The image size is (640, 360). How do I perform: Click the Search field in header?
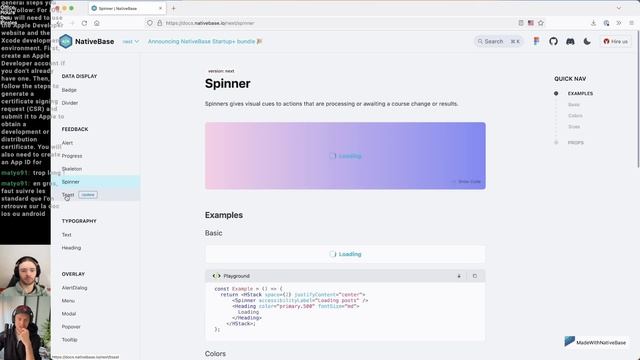click(498, 41)
